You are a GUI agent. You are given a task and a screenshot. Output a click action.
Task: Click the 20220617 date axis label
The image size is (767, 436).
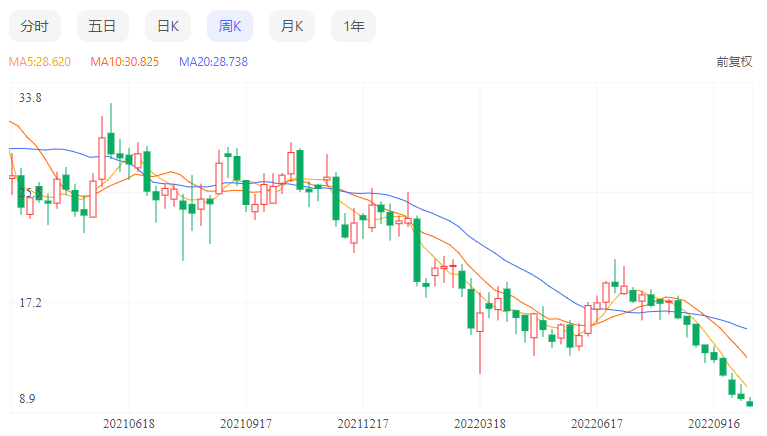pyautogui.click(x=597, y=424)
